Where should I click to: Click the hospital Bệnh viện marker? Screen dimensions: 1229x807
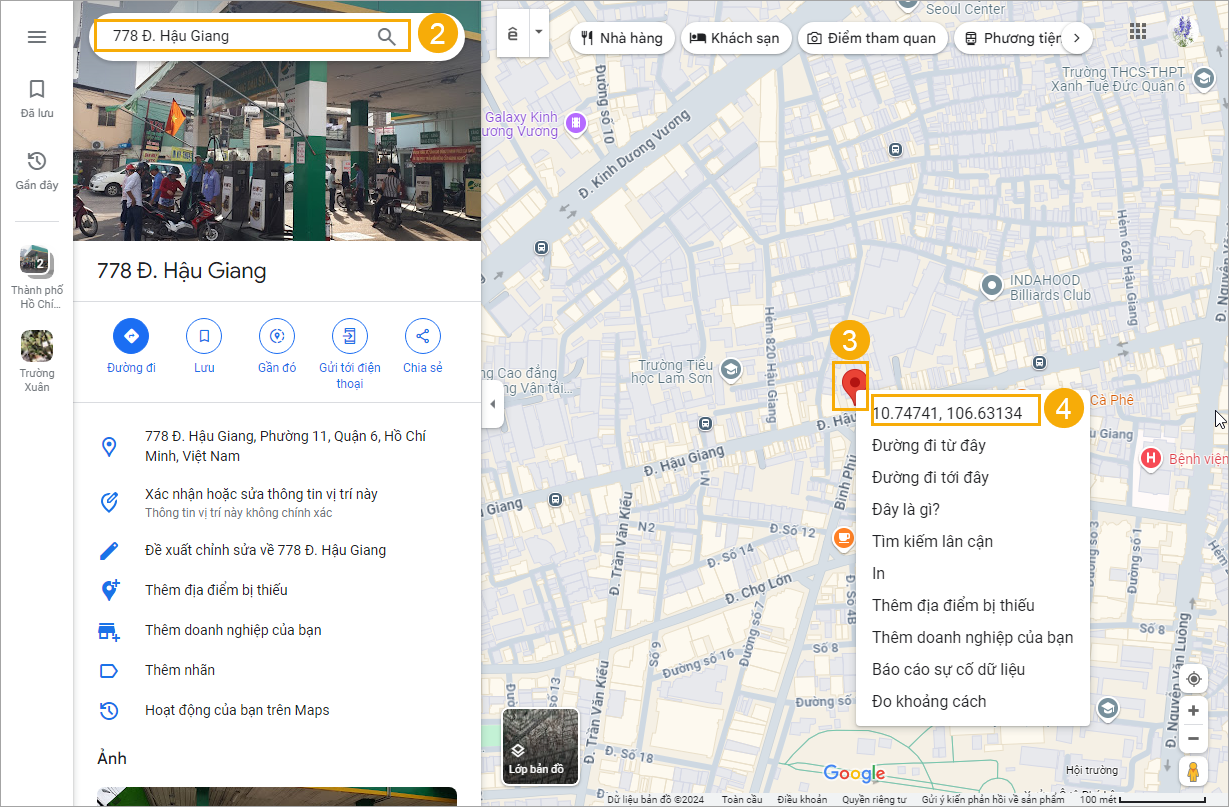(1151, 459)
